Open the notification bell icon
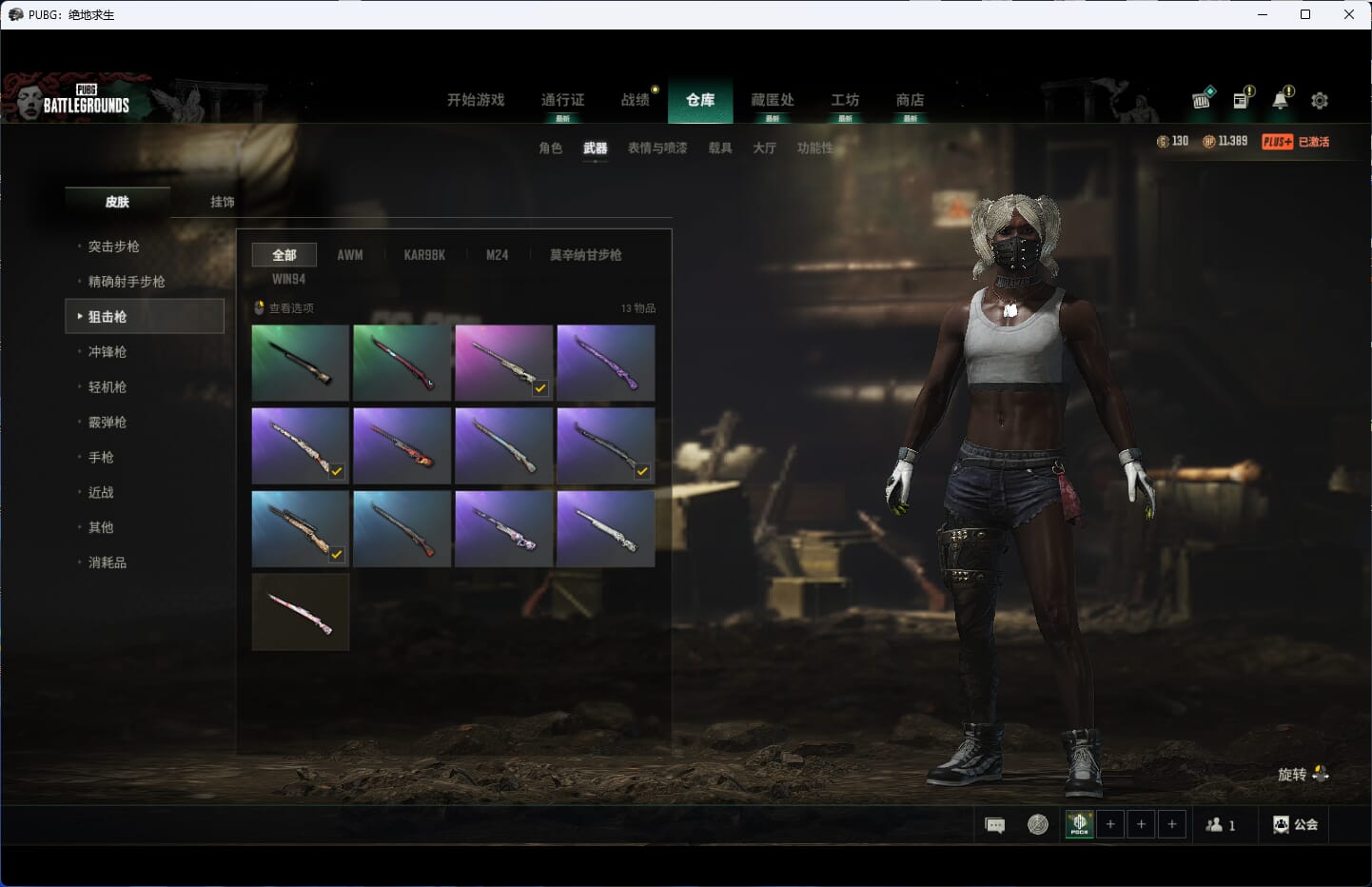The height and width of the screenshot is (887, 1372). pos(1282,99)
